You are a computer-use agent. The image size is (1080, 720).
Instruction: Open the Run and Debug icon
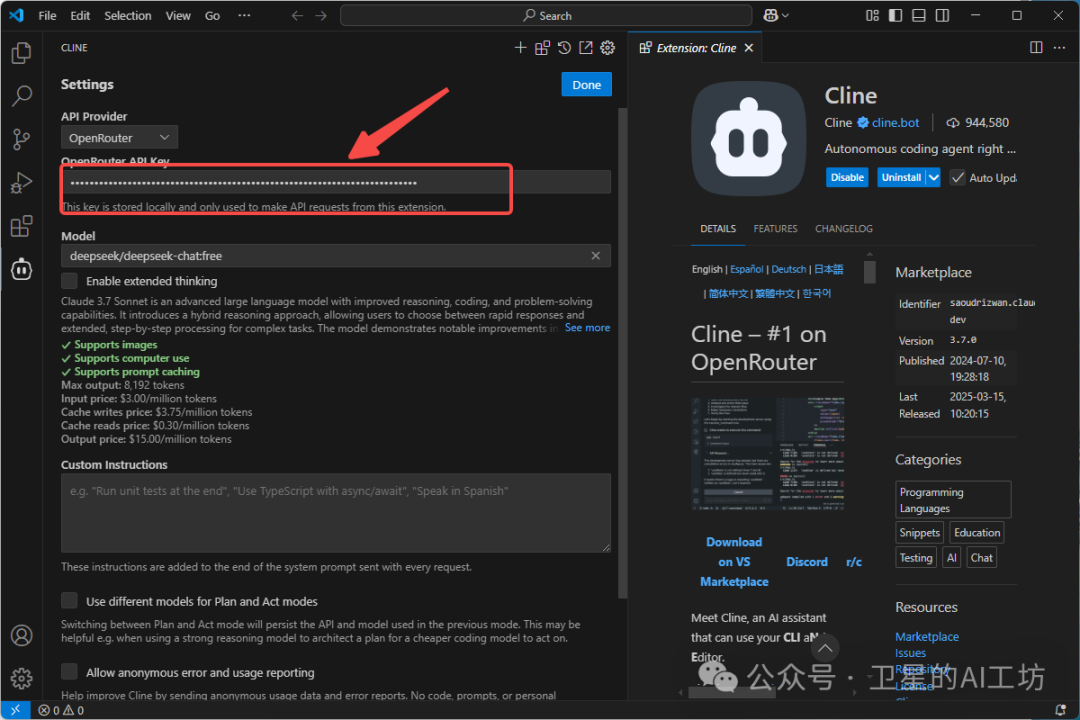tap(21, 182)
